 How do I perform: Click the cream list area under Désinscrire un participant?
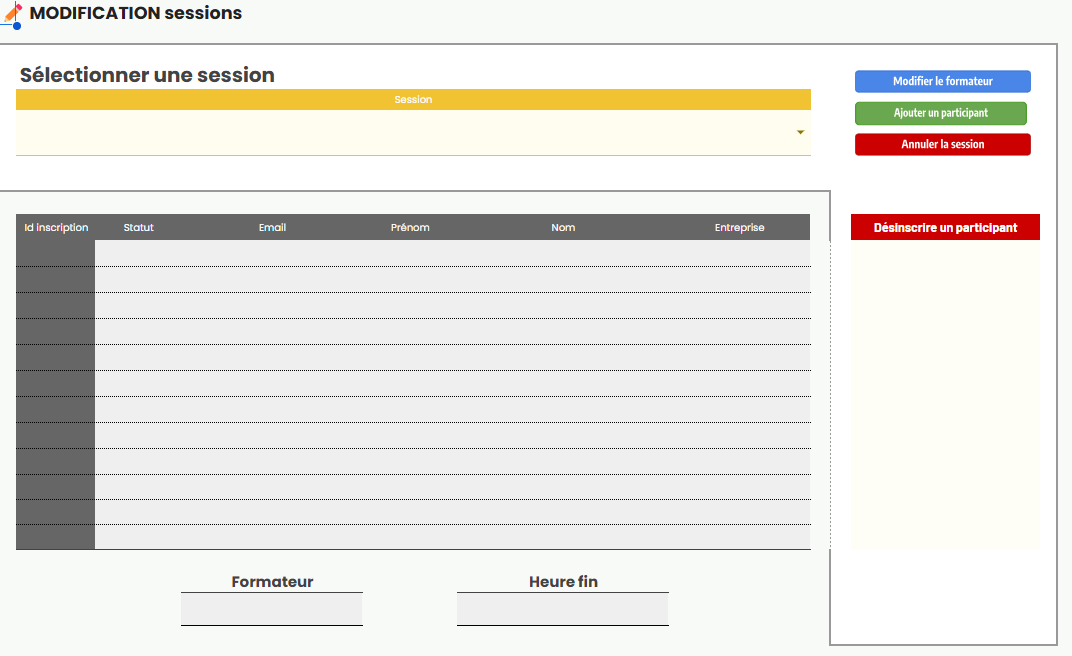coord(945,394)
